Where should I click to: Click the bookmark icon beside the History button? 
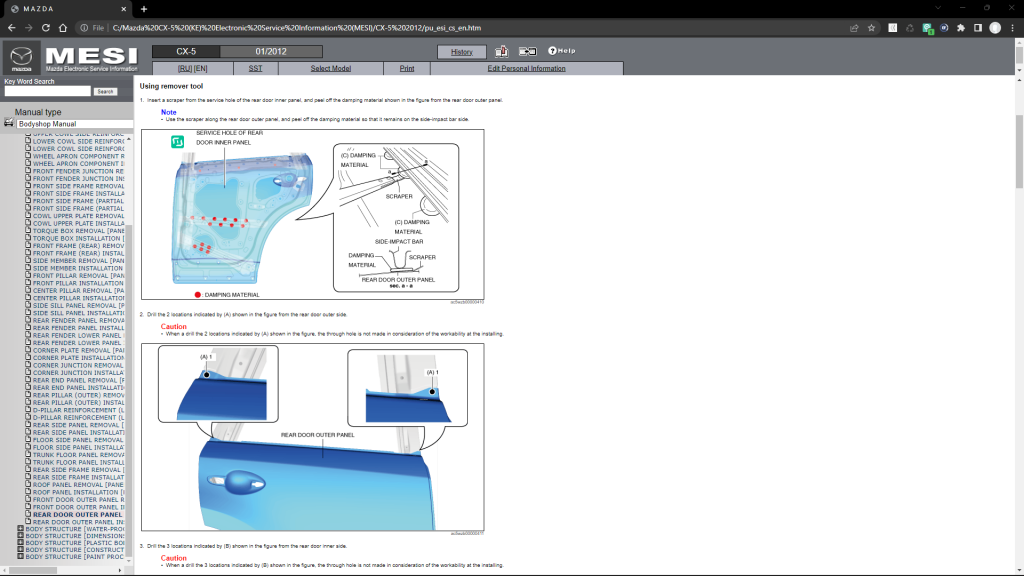point(502,51)
